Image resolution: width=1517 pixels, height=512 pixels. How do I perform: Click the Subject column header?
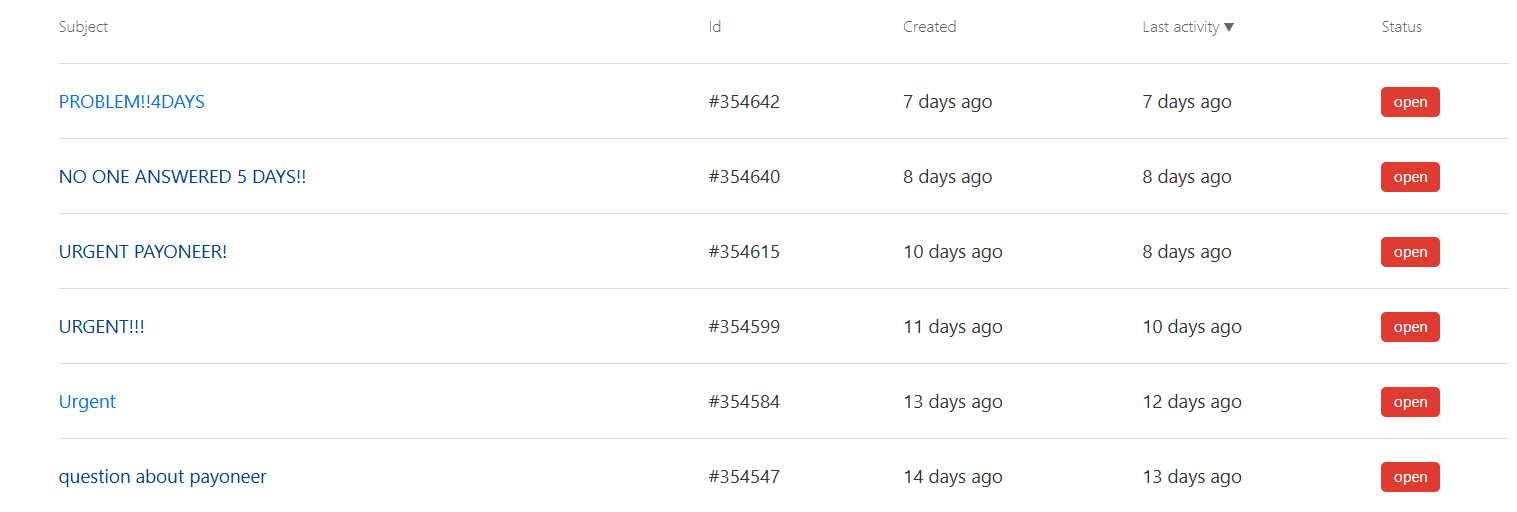pyautogui.click(x=83, y=27)
